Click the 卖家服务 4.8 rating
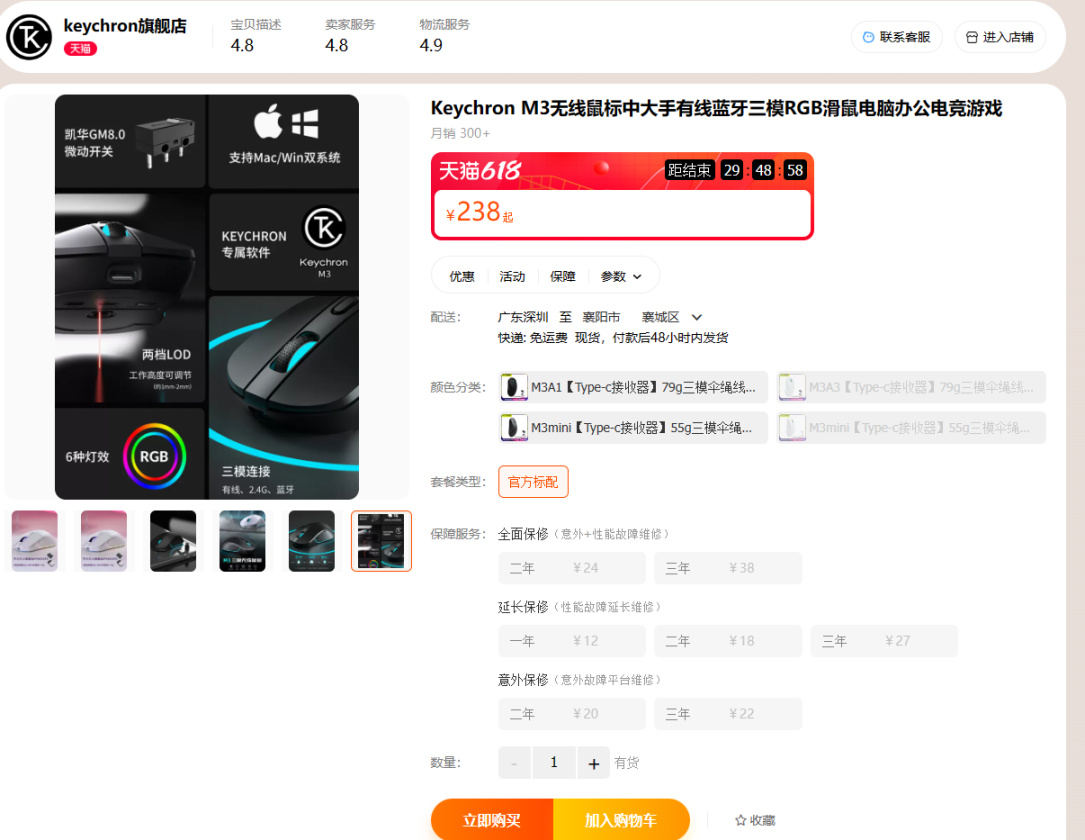Viewport: 1085px width, 840px height. tap(349, 35)
